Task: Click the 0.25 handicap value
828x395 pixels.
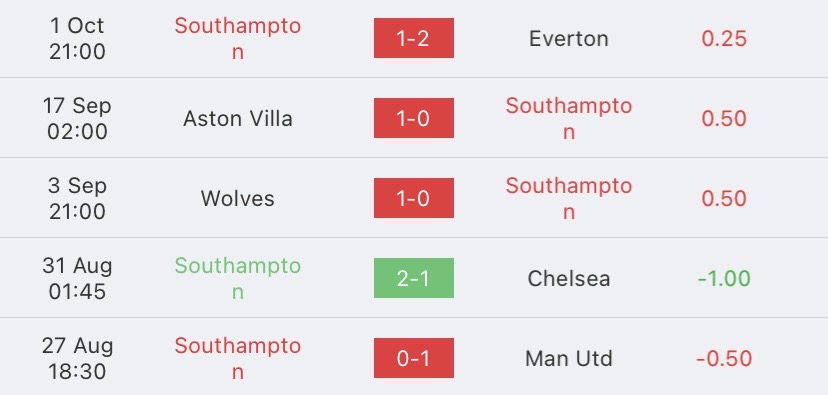Action: 724,39
